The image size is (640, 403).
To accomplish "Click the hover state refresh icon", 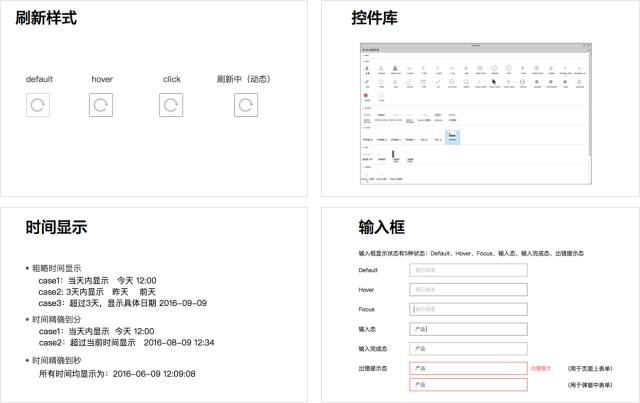I will [101, 104].
